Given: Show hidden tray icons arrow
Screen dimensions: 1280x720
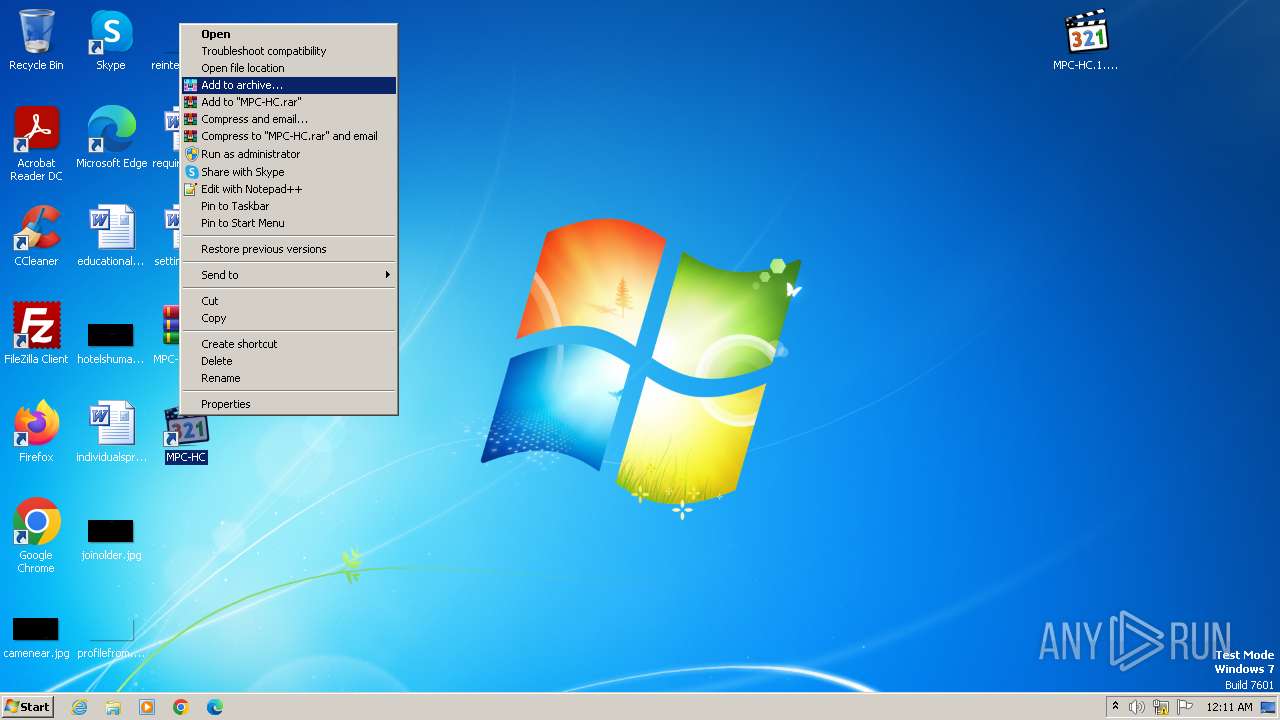Looking at the screenshot, I should (1115, 707).
